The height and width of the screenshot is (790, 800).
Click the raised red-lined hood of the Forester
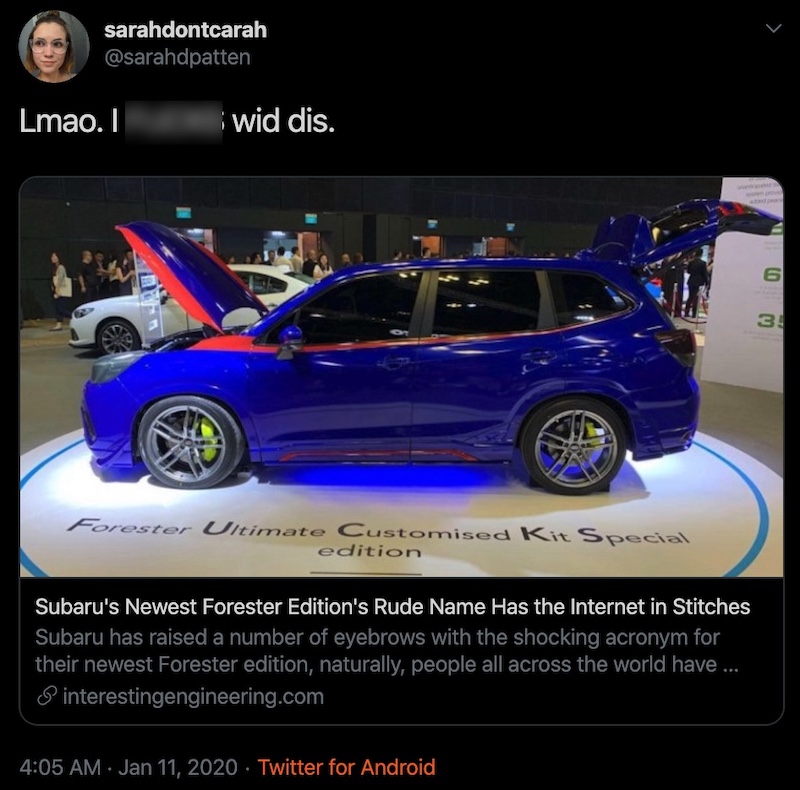point(191,276)
